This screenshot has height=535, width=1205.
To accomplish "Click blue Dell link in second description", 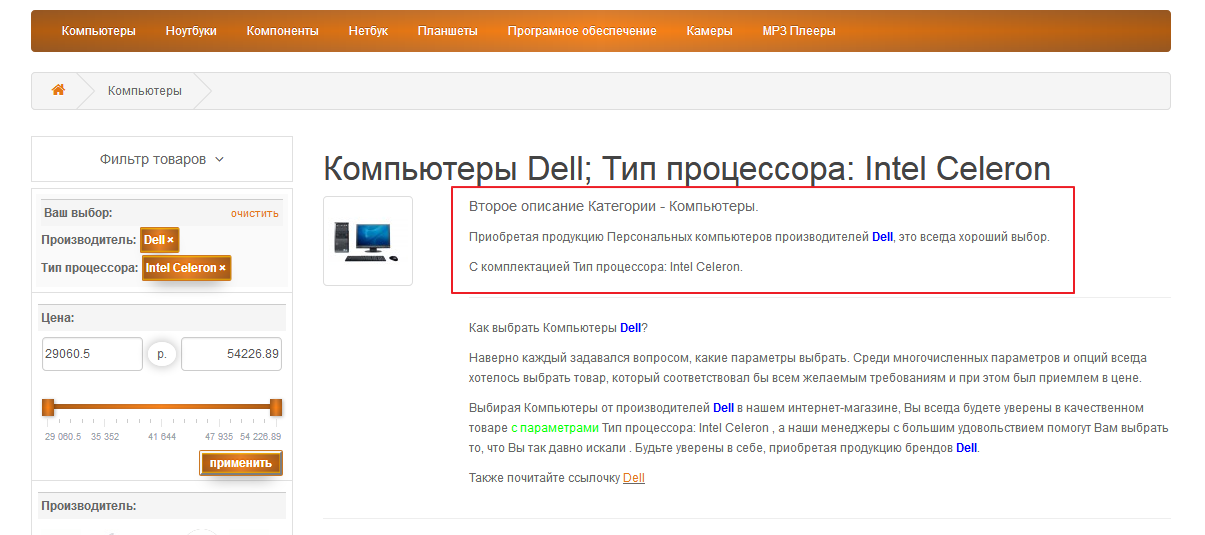I will click(x=882, y=237).
